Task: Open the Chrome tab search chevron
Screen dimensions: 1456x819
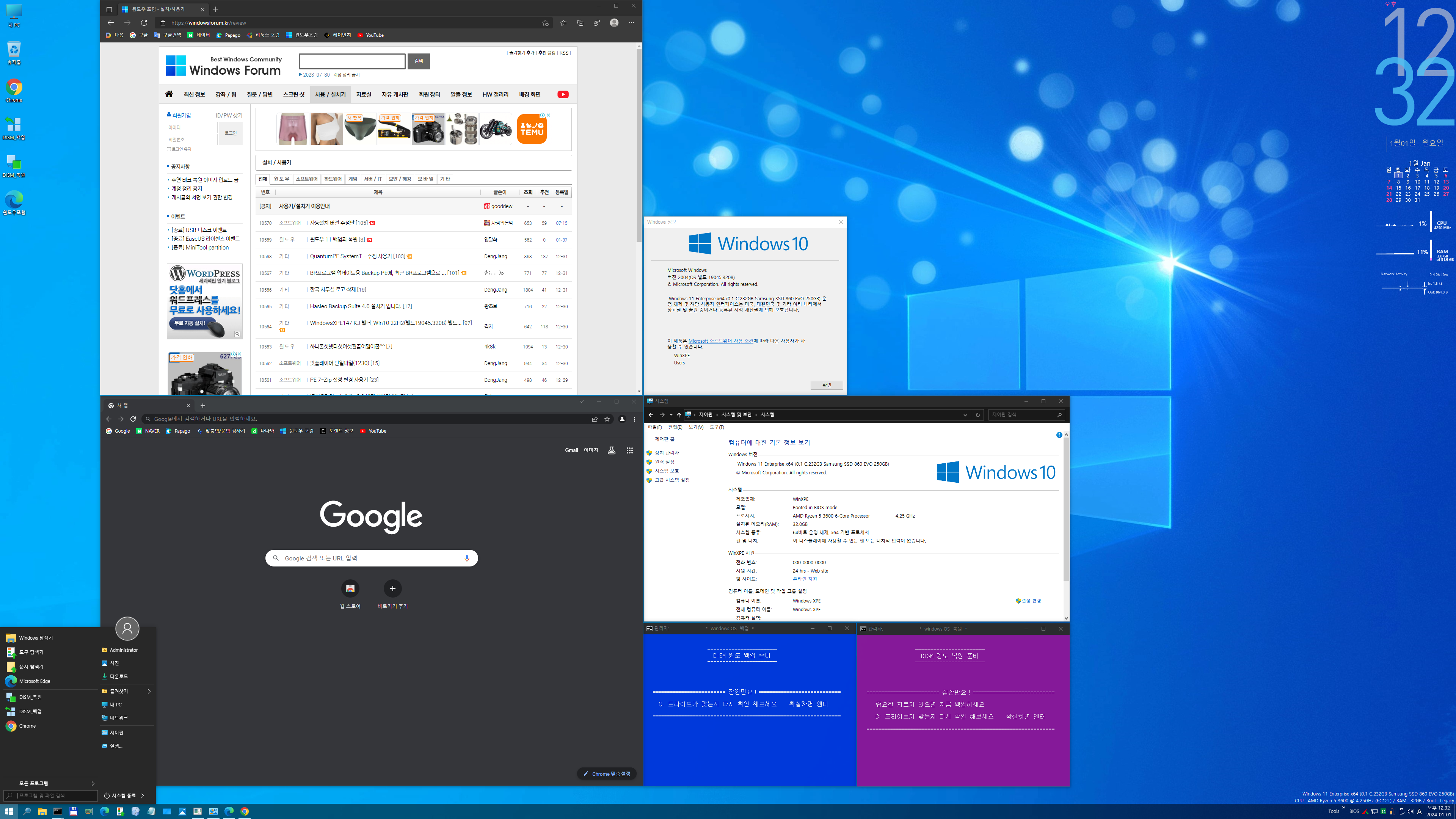Action: tap(581, 402)
